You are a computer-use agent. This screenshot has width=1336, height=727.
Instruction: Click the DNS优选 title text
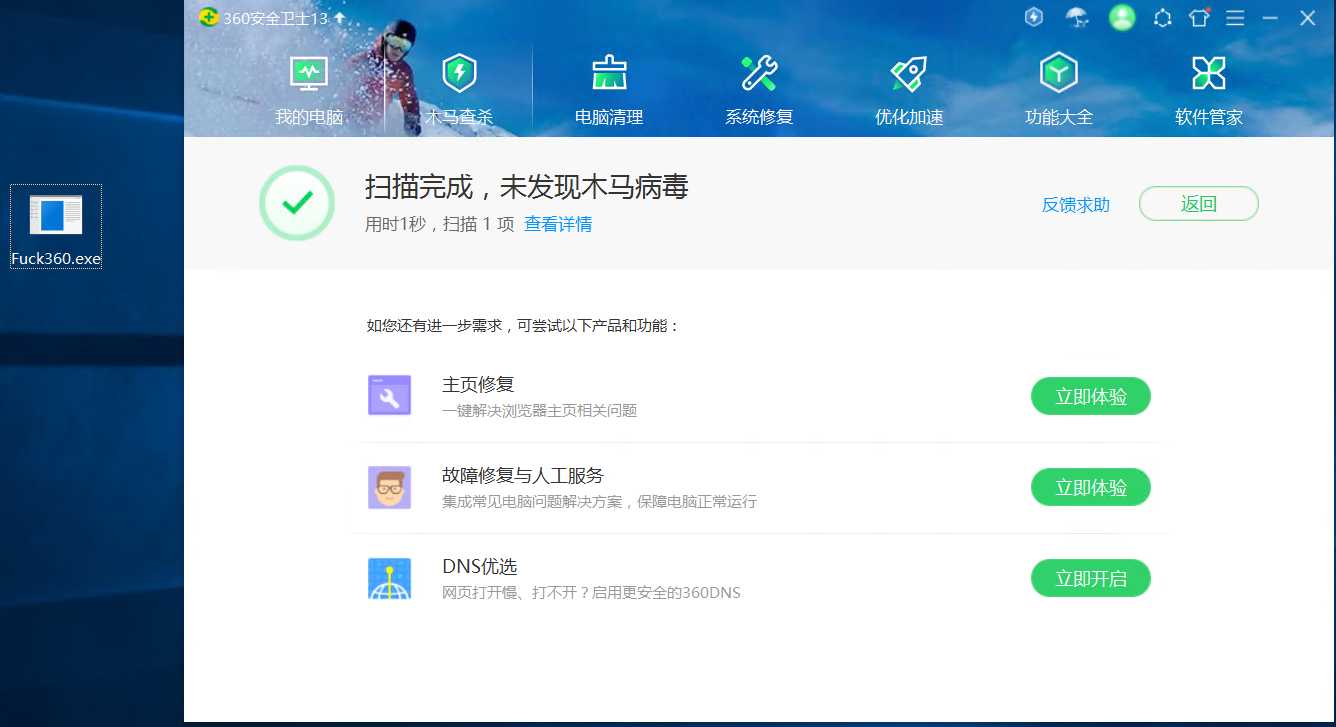[480, 566]
